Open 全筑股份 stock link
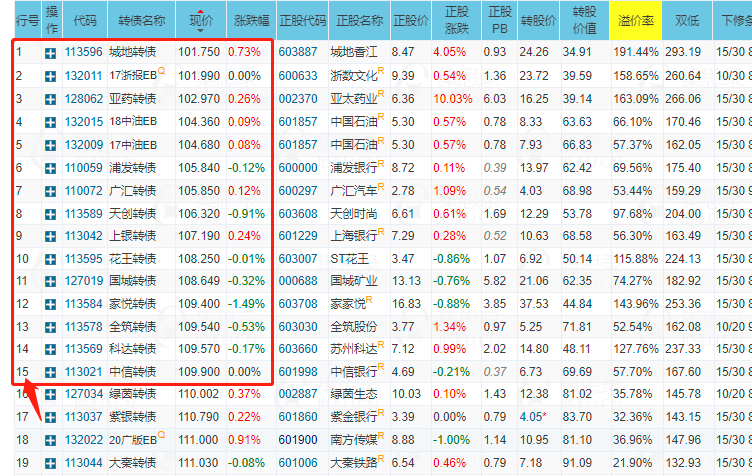The image size is (752, 476). [354, 327]
